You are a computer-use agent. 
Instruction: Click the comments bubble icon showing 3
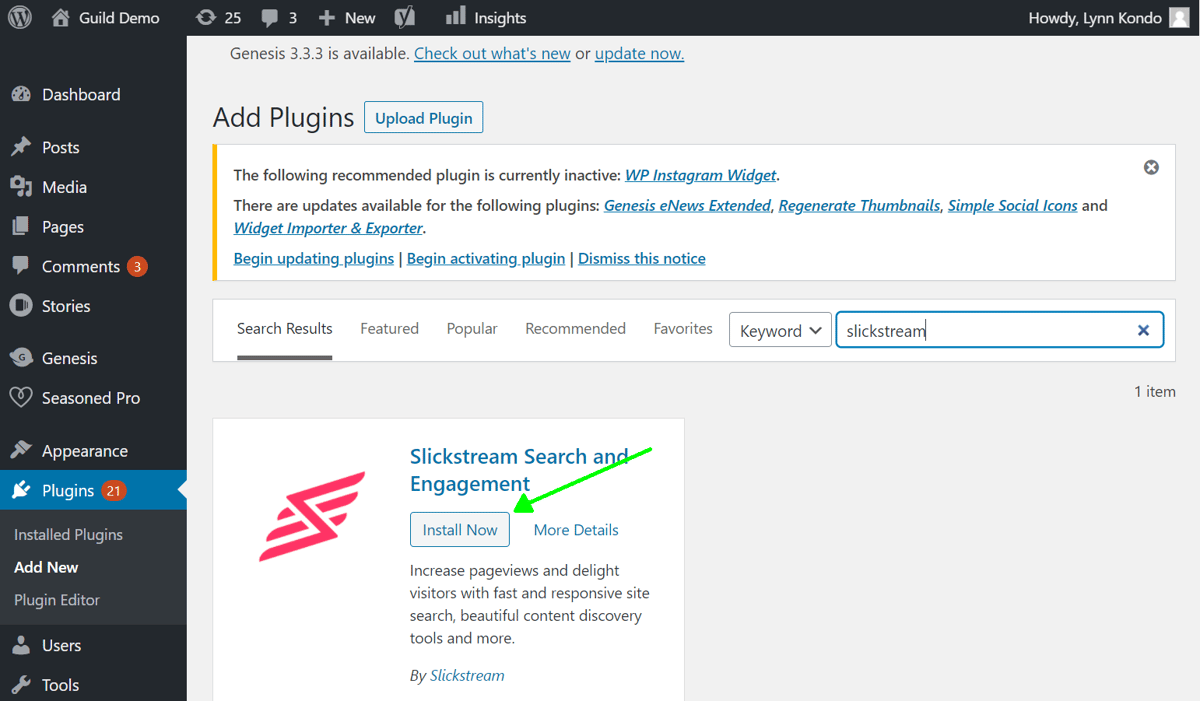[x=270, y=17]
